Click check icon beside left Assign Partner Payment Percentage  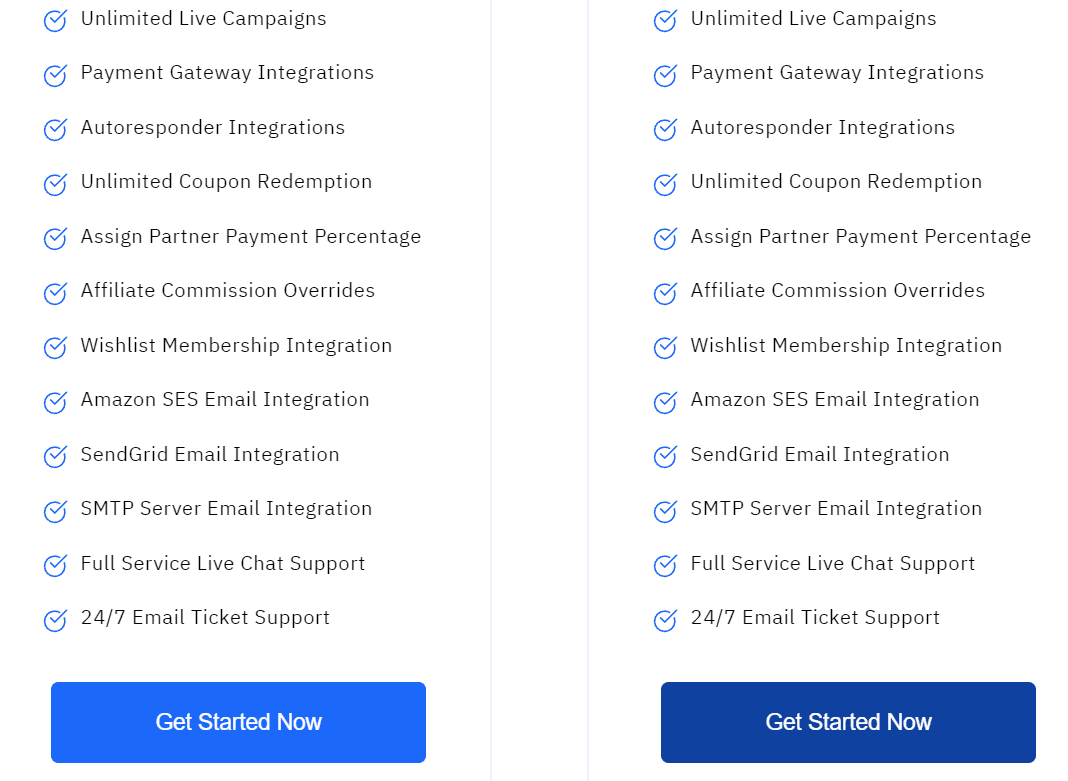coord(55,238)
